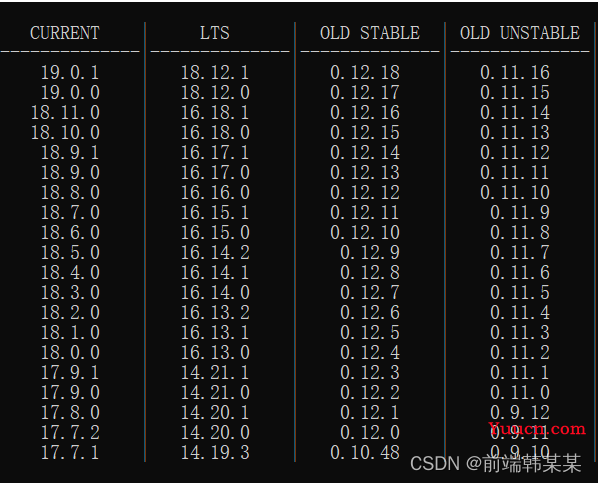The width and height of the screenshot is (598, 483).
Task: Select LTS version 16.18.1
Action: click(x=215, y=113)
